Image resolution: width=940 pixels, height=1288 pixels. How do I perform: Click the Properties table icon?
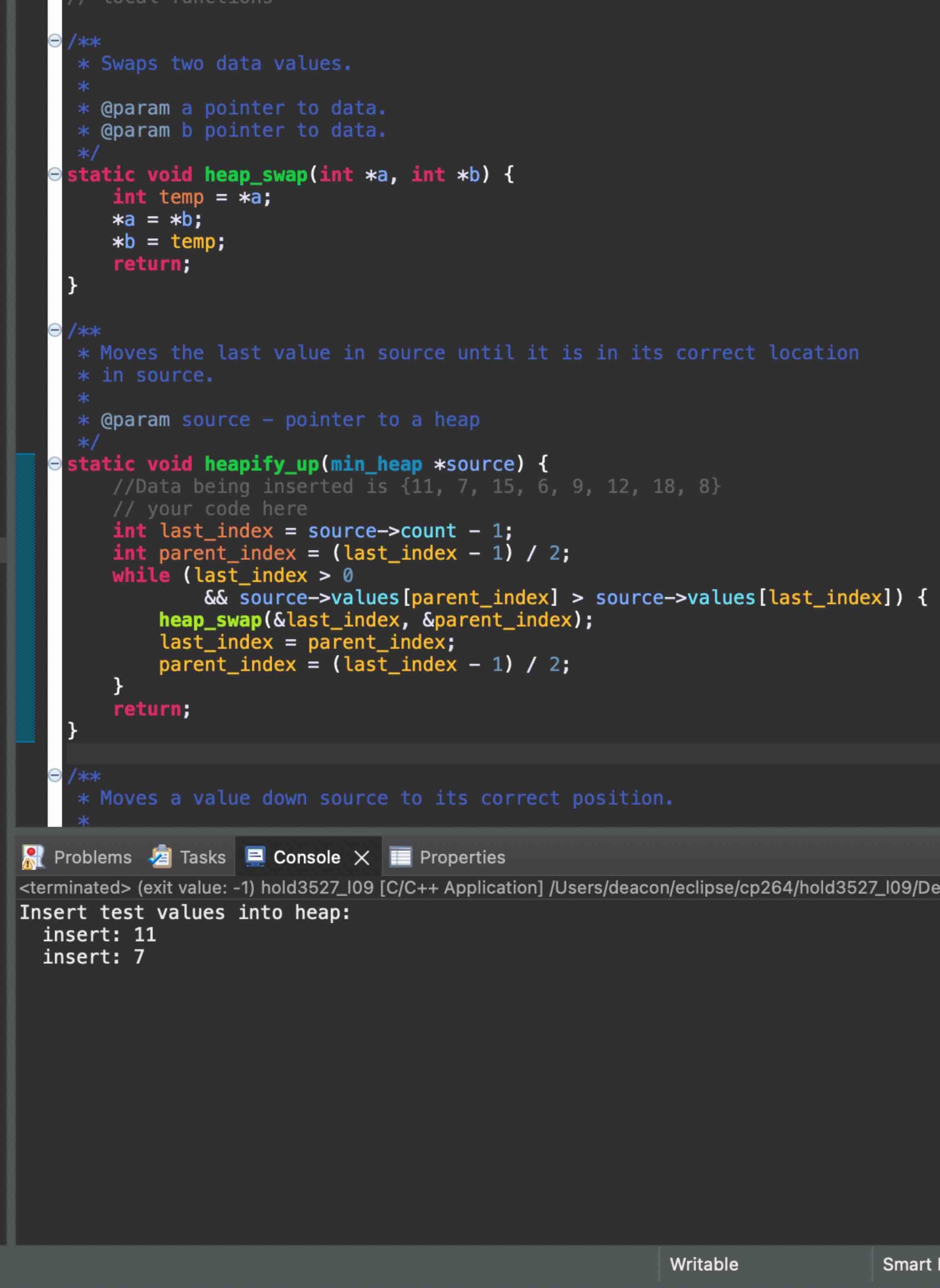point(401,857)
